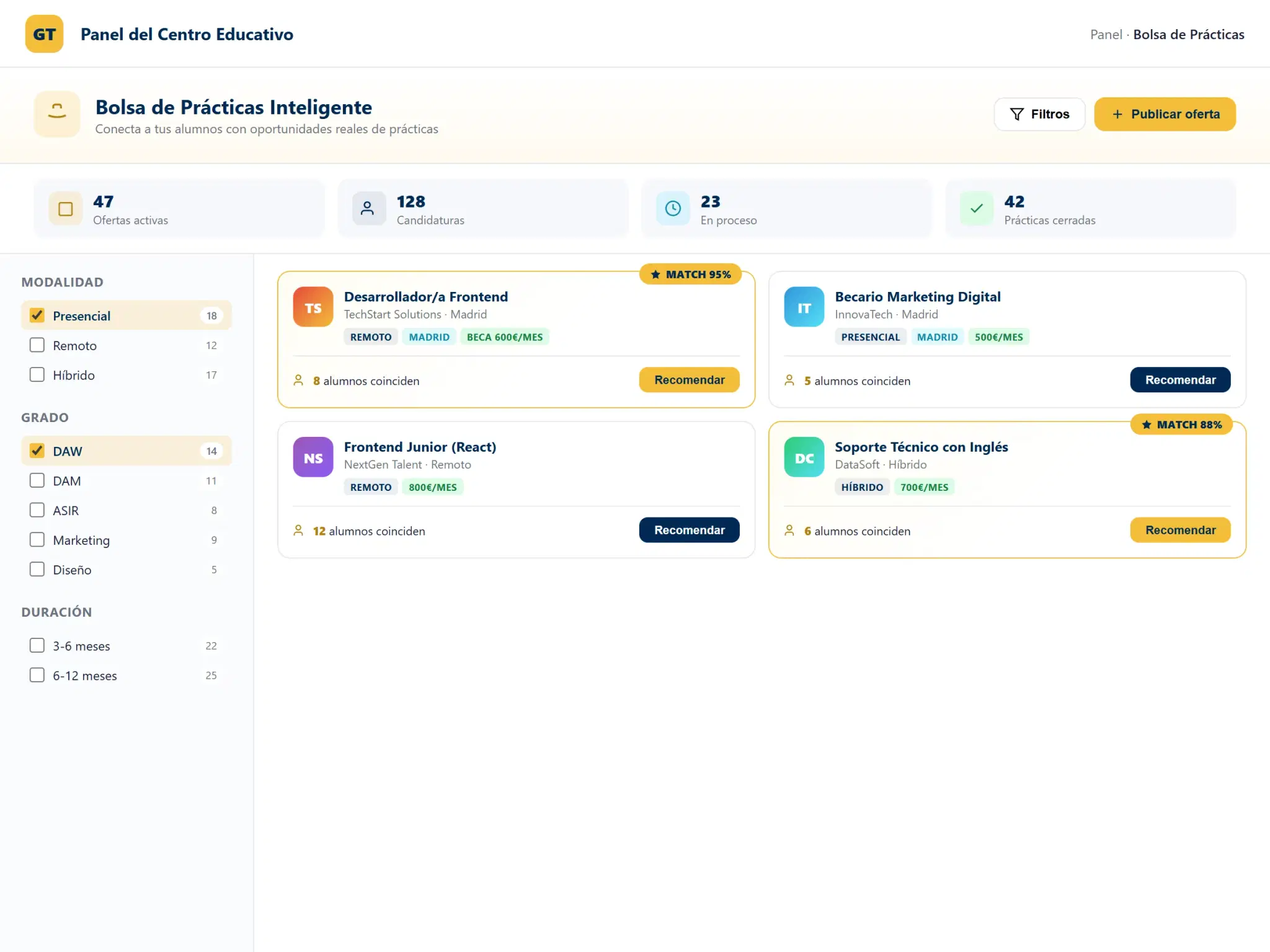Click the MATCH 95% badge
1270x952 pixels.
coord(691,274)
